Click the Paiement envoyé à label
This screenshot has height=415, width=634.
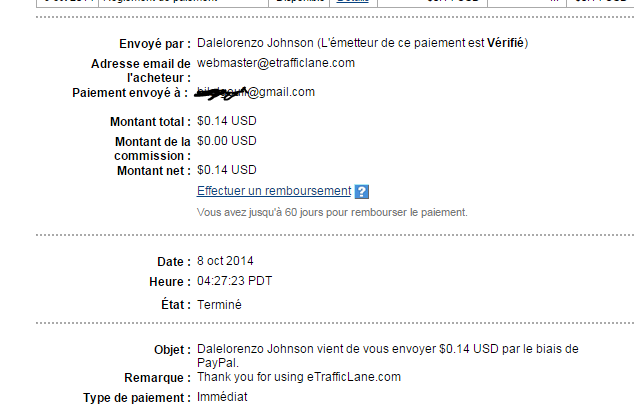(x=130, y=93)
